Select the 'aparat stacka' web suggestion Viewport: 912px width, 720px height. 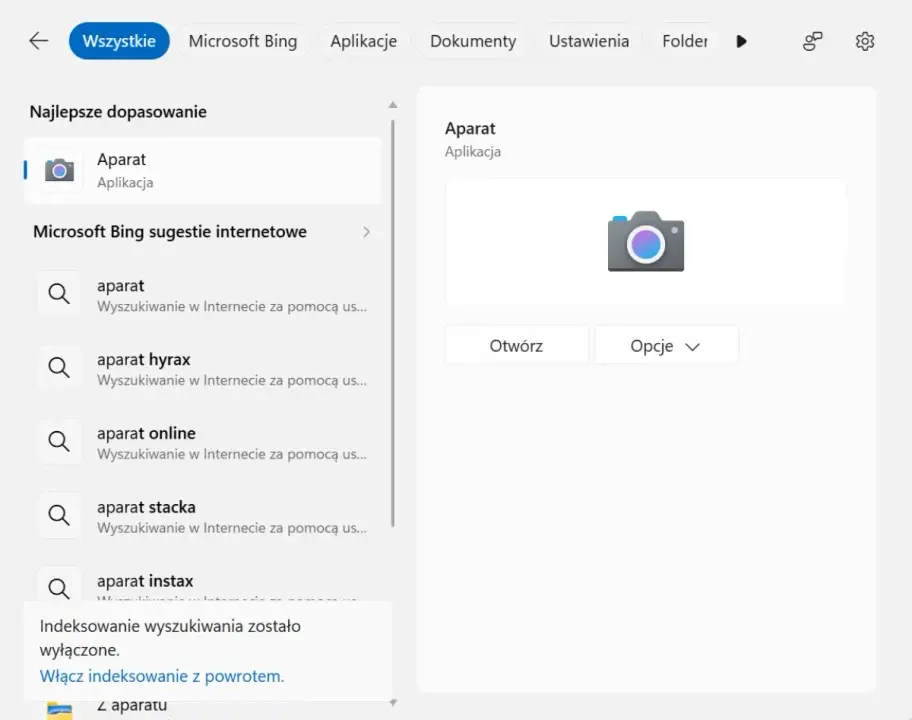pos(204,516)
